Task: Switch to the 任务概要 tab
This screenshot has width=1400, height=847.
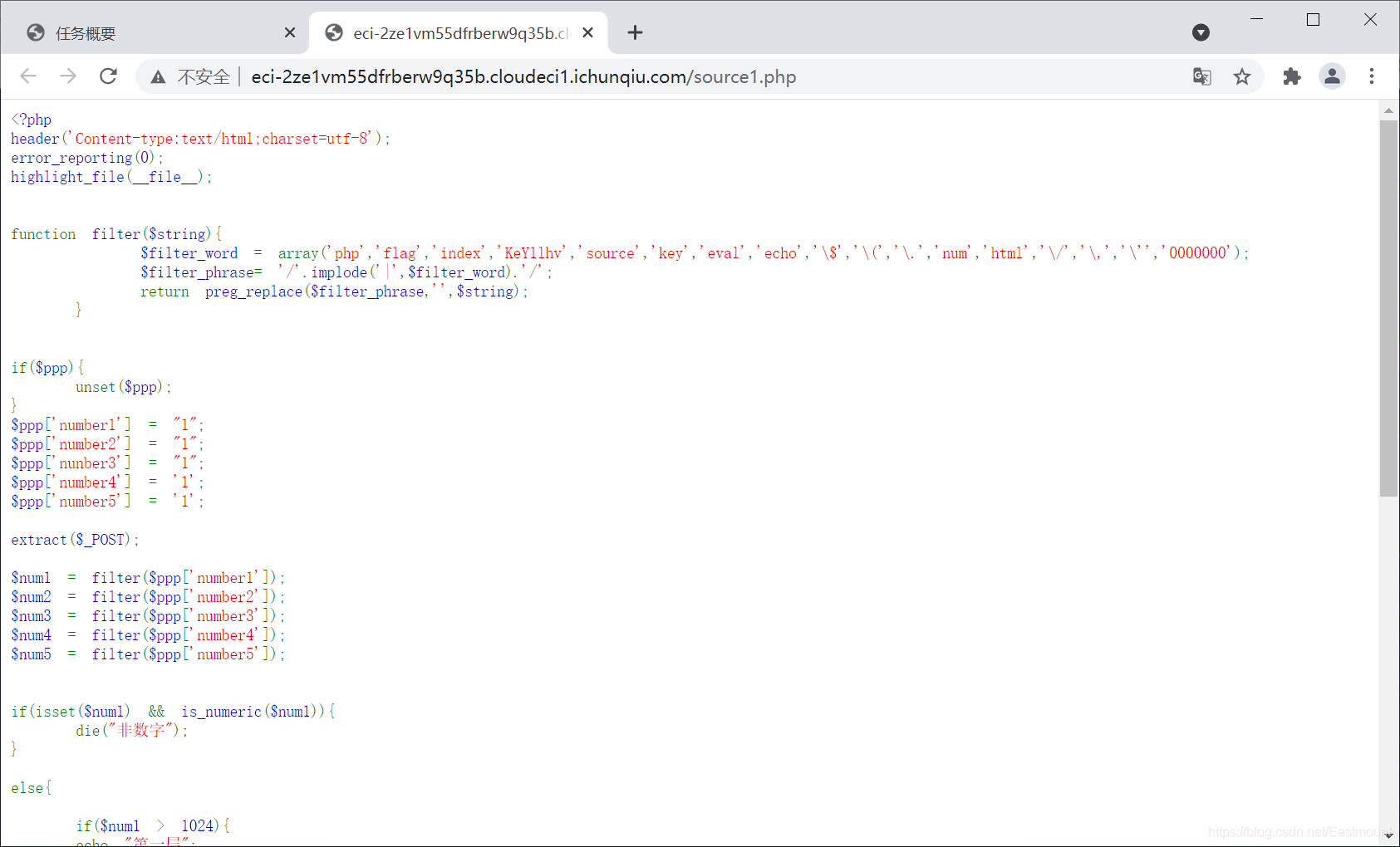Action: click(x=156, y=33)
